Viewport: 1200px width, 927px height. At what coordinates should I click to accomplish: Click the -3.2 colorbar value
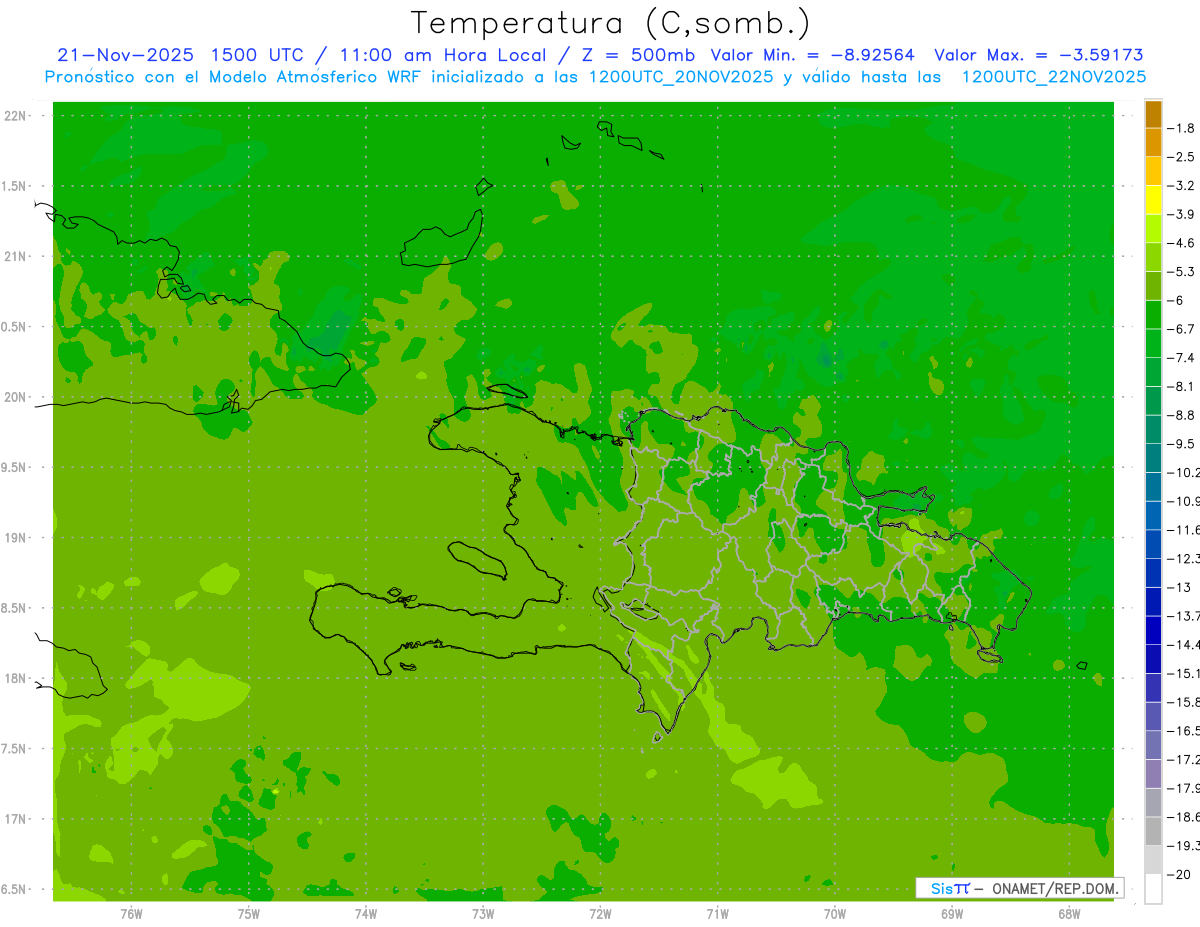tap(1182, 186)
